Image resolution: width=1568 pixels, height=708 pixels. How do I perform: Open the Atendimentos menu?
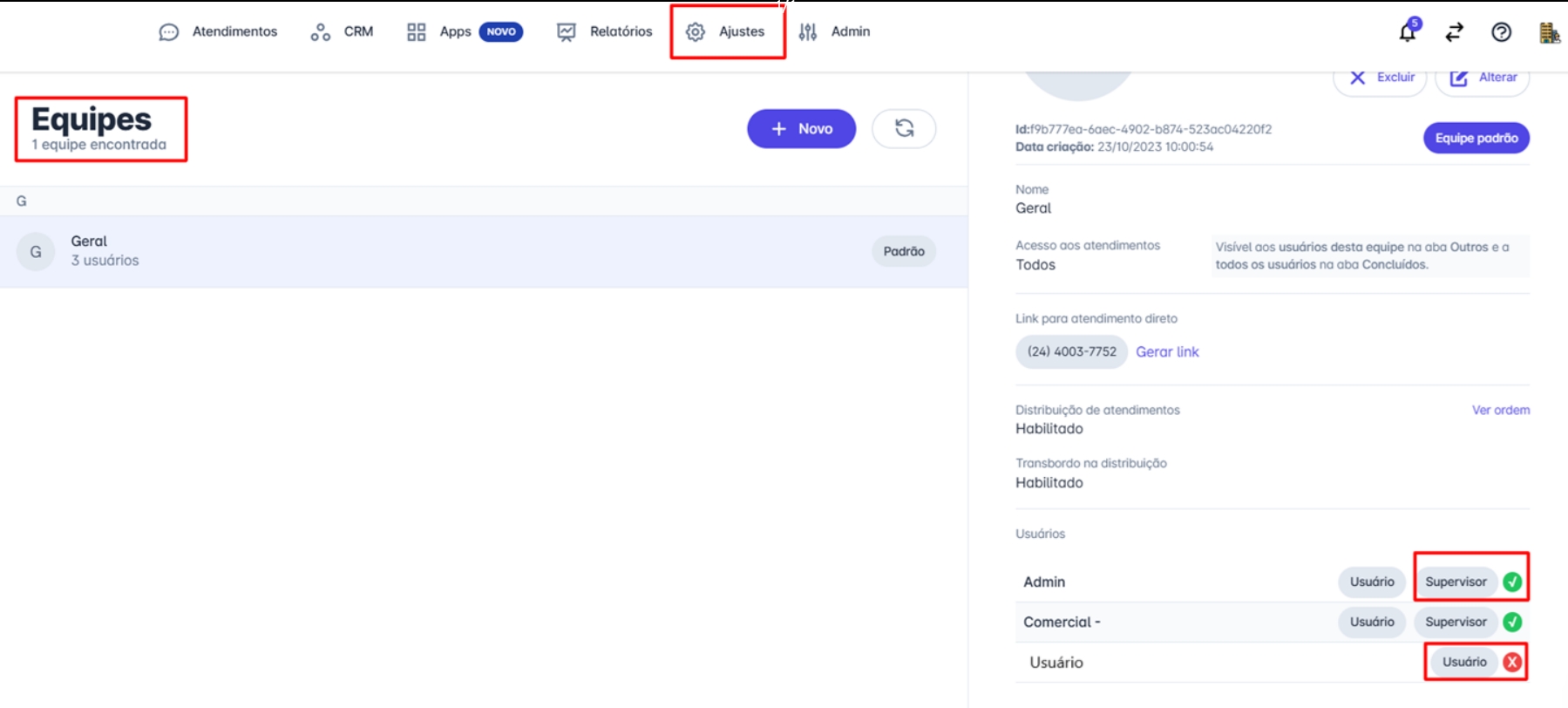(x=219, y=32)
